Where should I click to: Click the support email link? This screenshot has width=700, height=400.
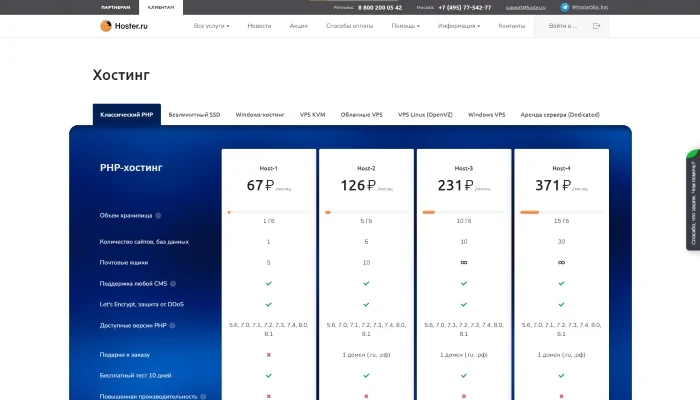[525, 8]
